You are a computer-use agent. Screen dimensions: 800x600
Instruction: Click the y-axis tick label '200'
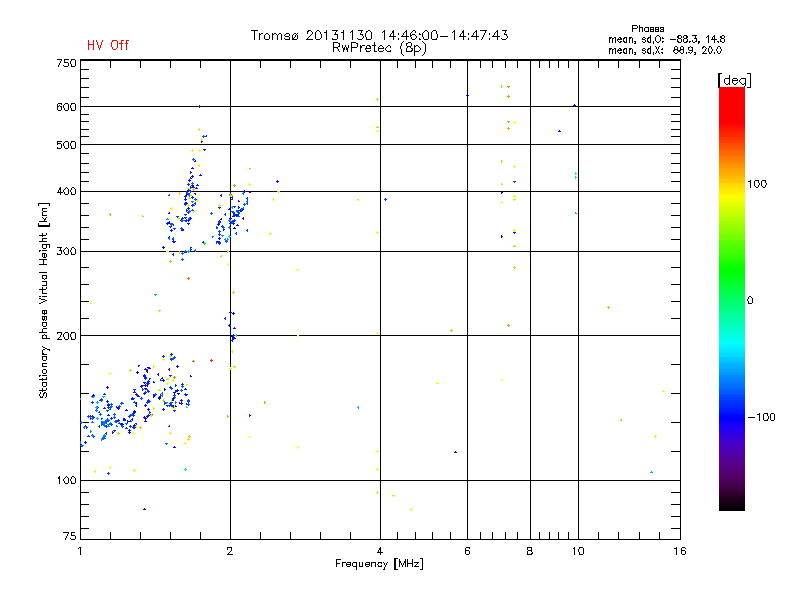click(x=66, y=336)
